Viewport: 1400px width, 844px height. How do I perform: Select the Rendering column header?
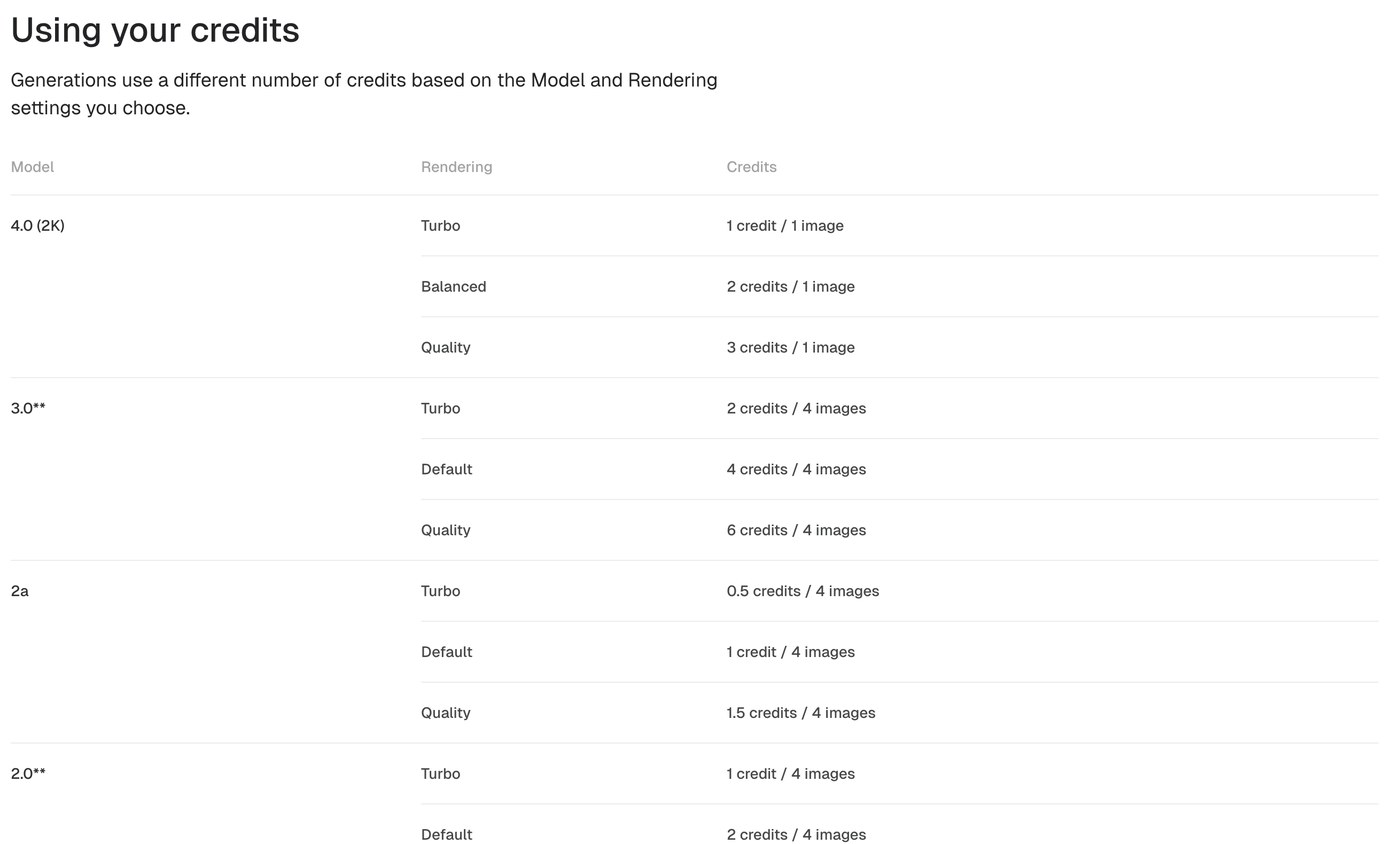(456, 167)
